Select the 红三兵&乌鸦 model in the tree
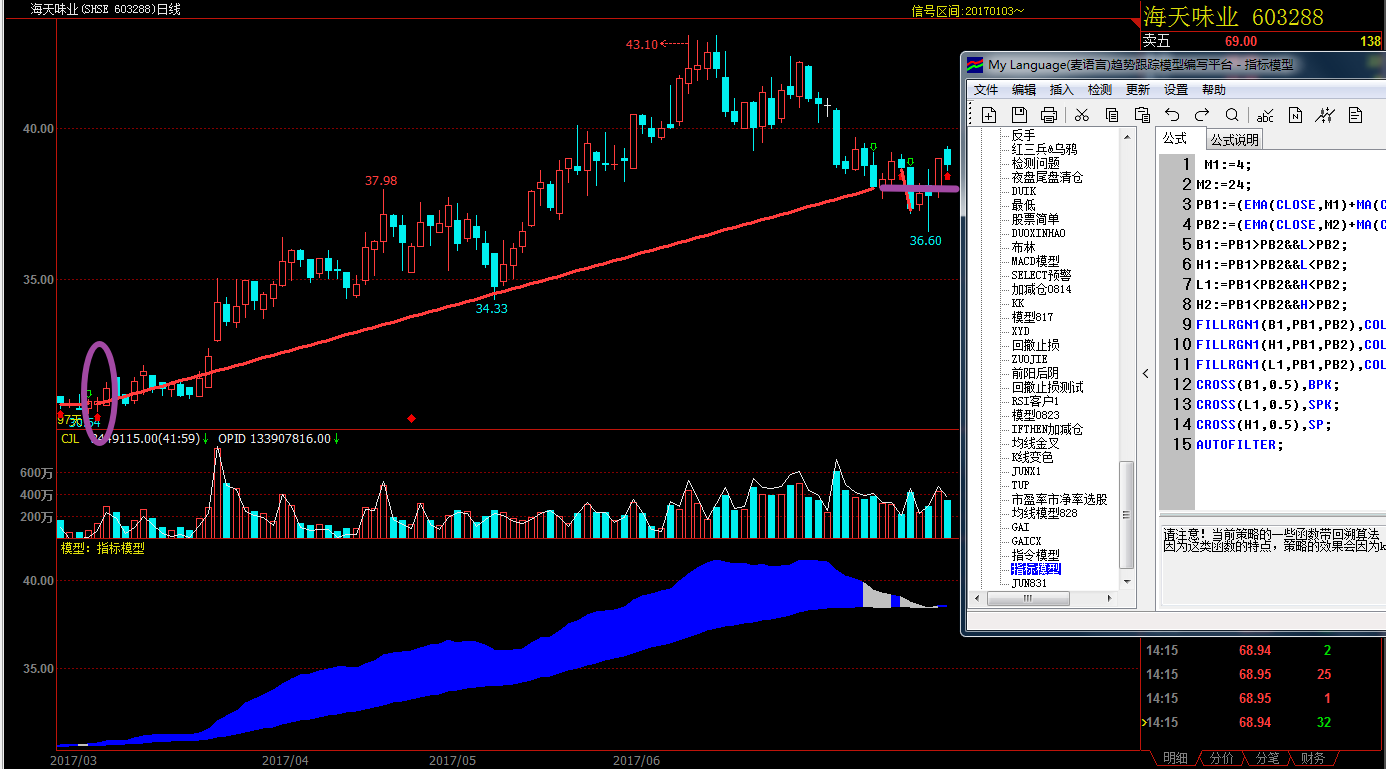Screen dimensions: 1386x769 point(1044,149)
